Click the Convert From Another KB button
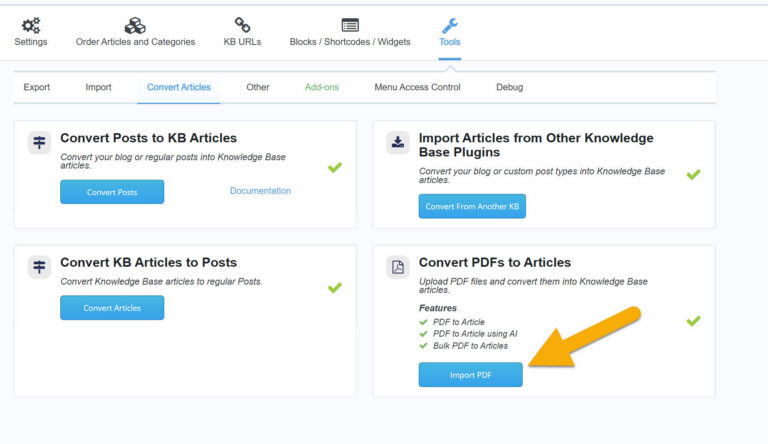Image resolution: width=768 pixels, height=444 pixels. [x=472, y=206]
